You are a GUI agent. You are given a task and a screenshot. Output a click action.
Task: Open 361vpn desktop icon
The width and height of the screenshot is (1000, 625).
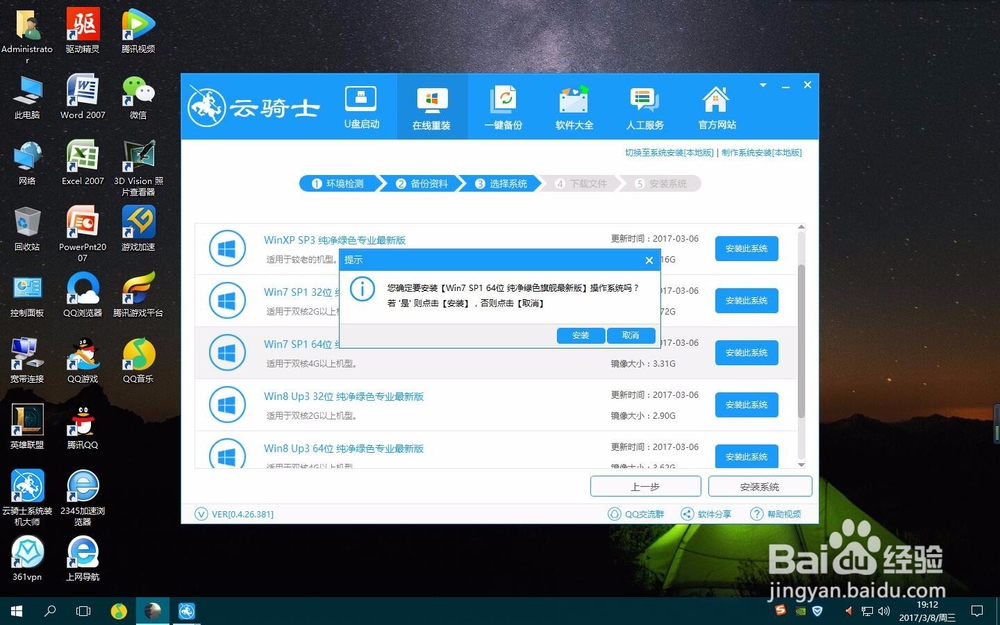point(27,558)
